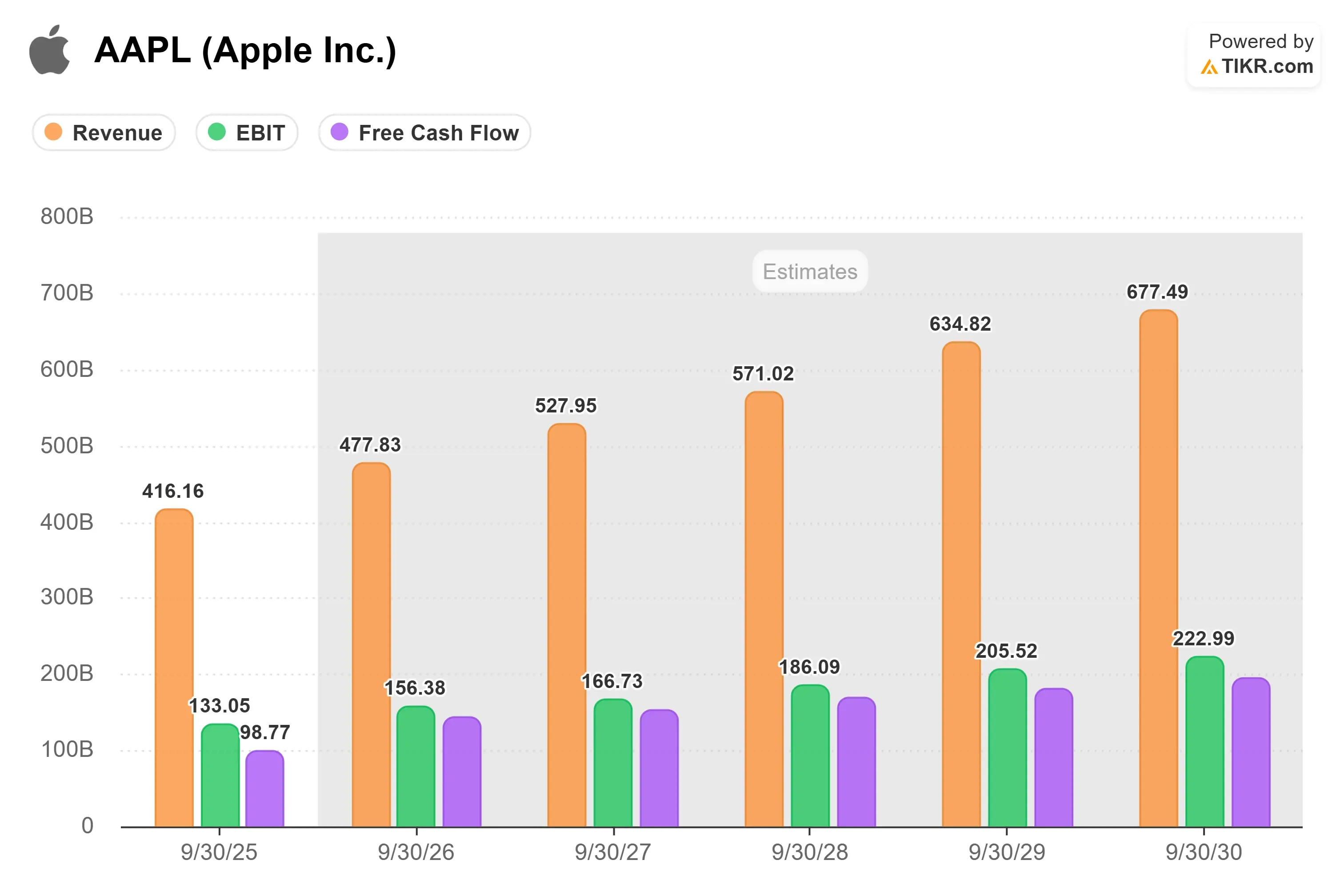
Task: Click the Estimates label badge
Action: pos(810,272)
